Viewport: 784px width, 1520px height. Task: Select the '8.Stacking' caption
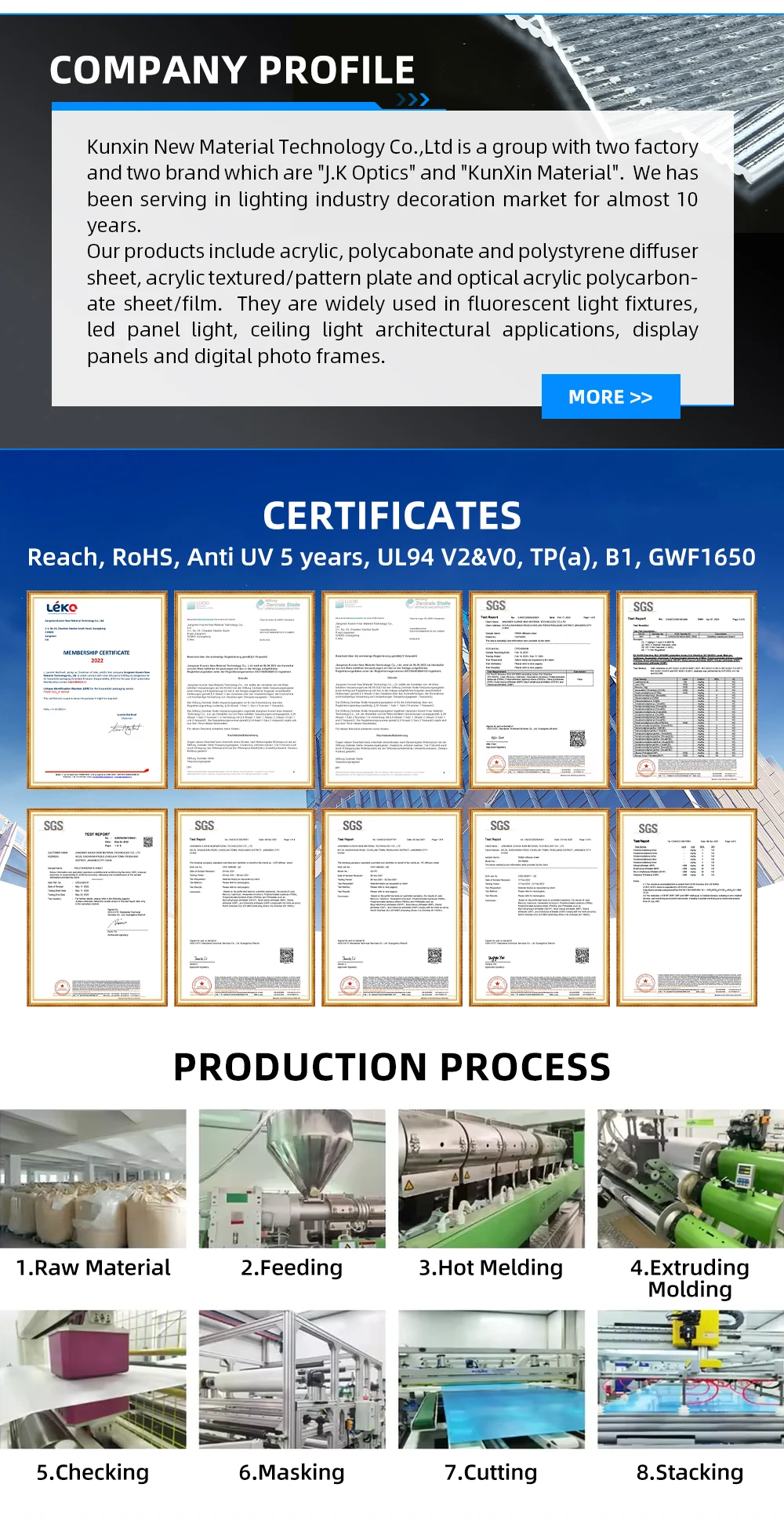(690, 1472)
